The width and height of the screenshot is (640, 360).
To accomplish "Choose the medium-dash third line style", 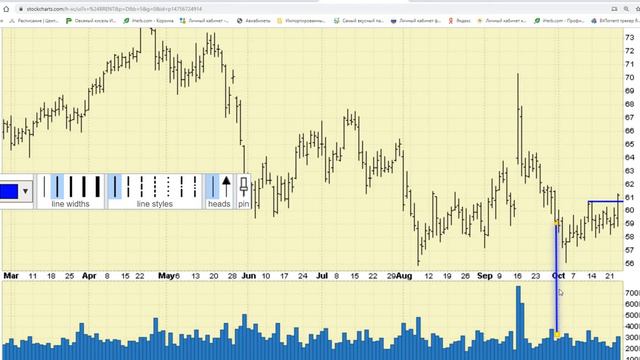I will pyautogui.click(x=142, y=187).
